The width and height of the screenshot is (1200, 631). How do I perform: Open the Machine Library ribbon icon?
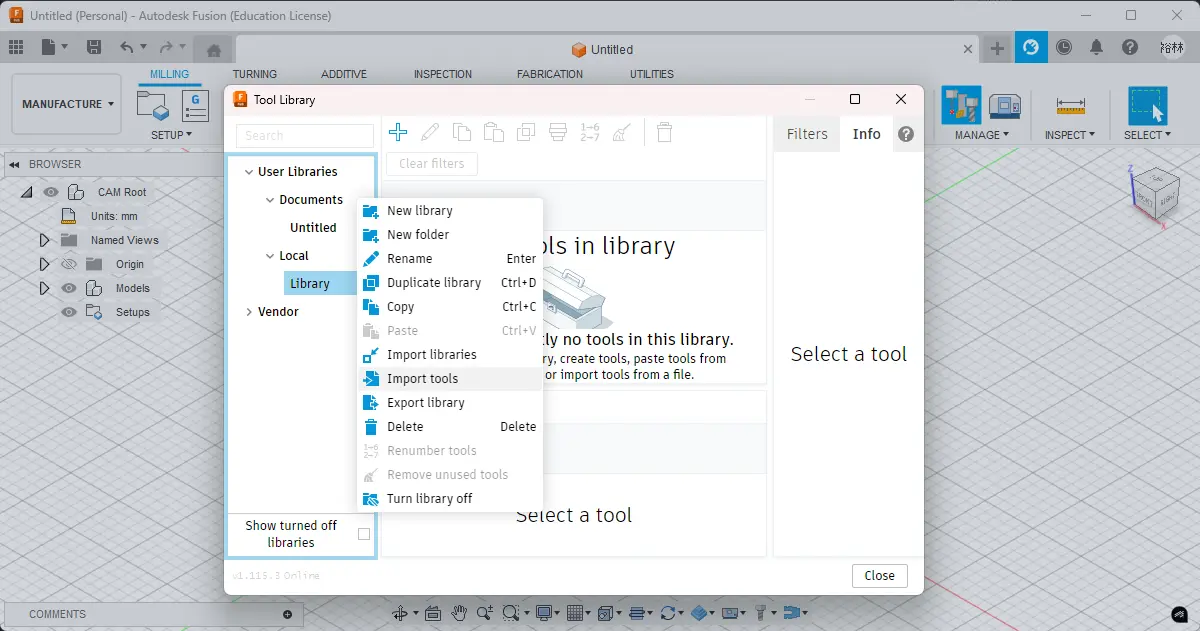click(x=1004, y=105)
